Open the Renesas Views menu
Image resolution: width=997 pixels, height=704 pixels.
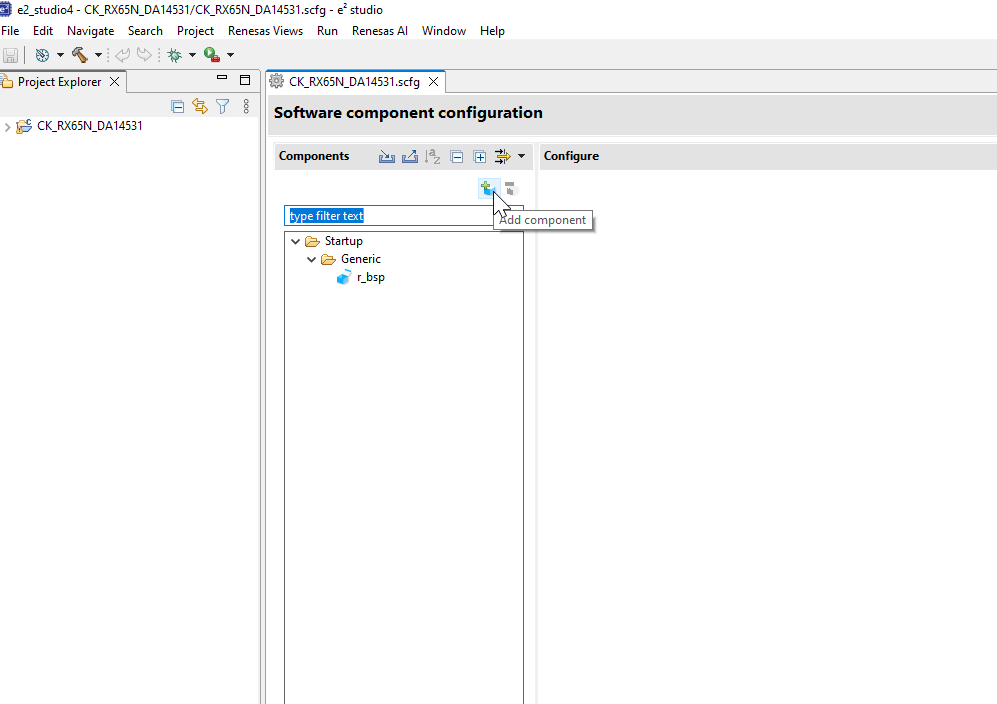click(265, 31)
